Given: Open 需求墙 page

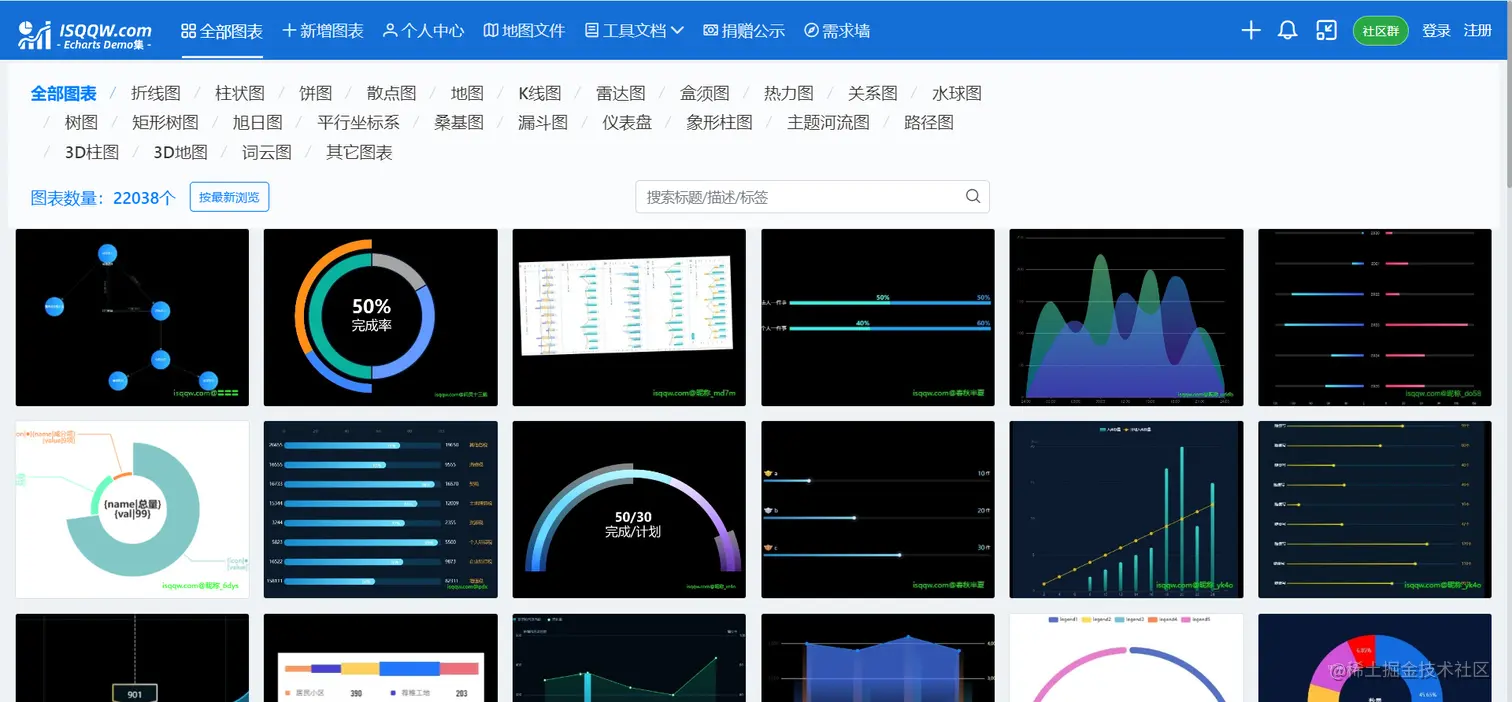Looking at the screenshot, I should pyautogui.click(x=837, y=31).
